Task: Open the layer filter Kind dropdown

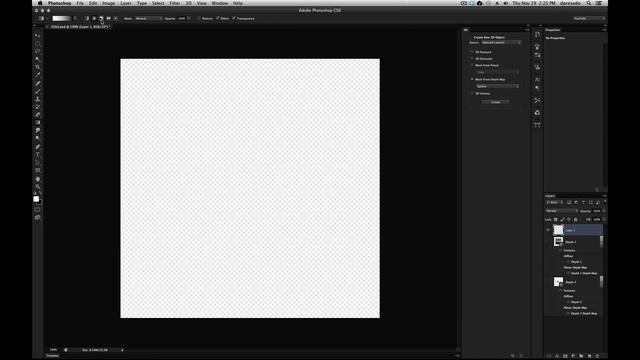Action: 555,202
